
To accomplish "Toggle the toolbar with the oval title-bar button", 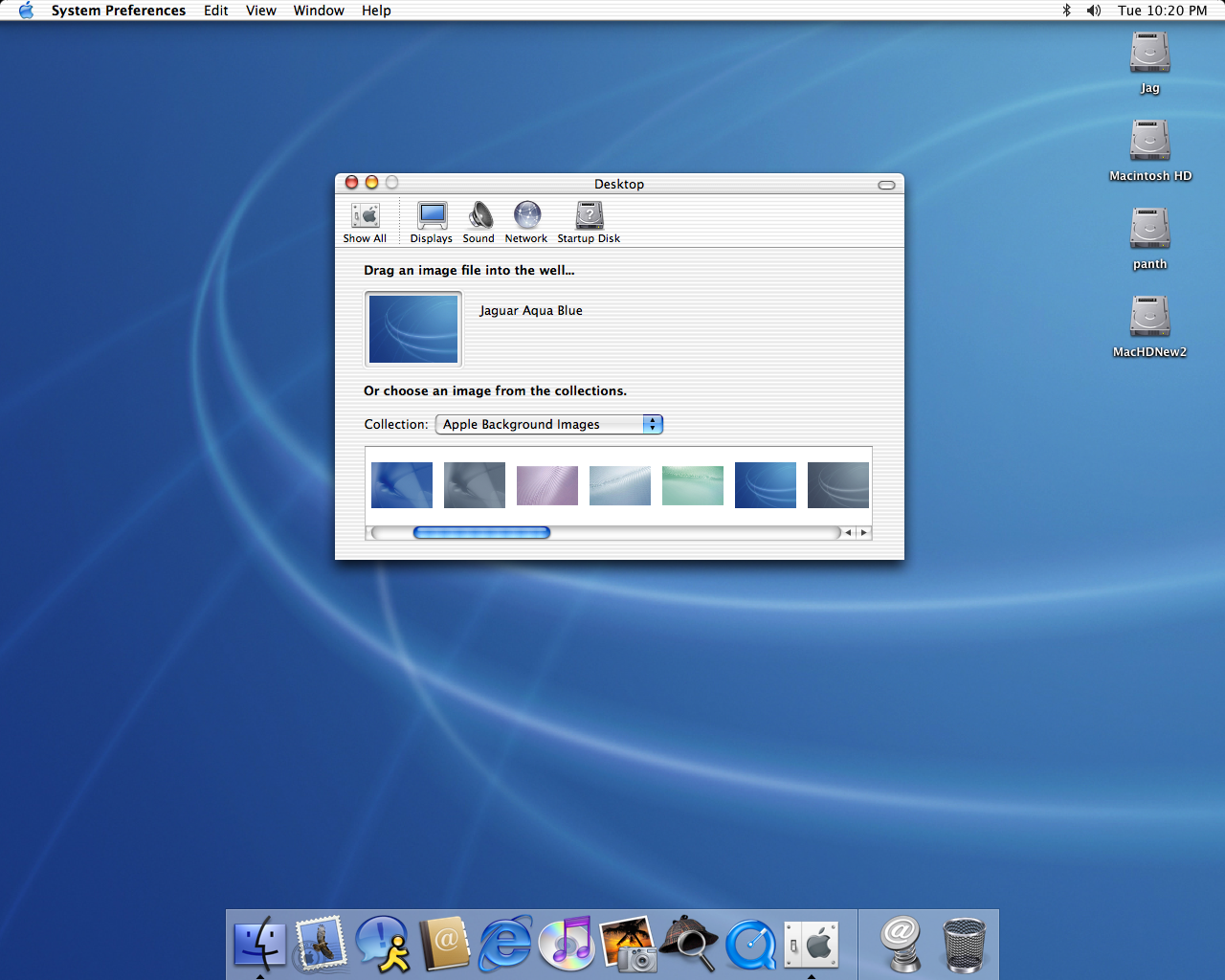I will [886, 185].
